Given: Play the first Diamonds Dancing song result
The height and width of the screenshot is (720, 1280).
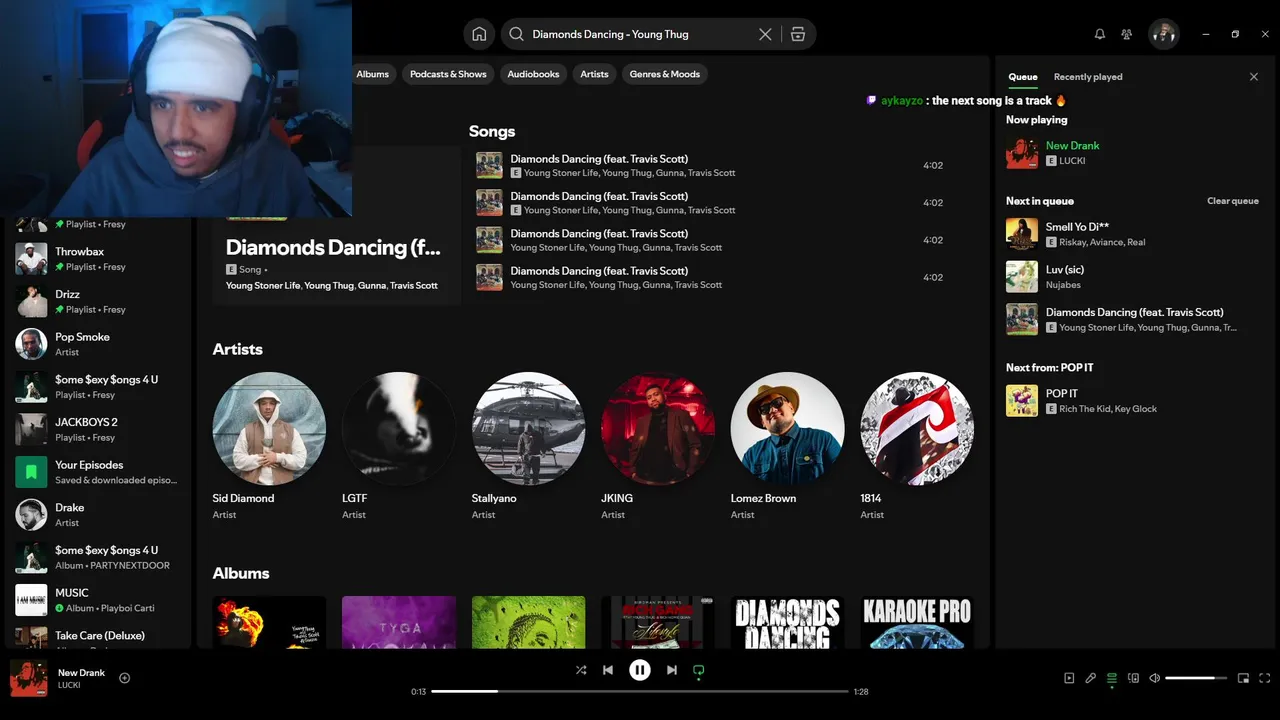Looking at the screenshot, I should pyautogui.click(x=710, y=165).
